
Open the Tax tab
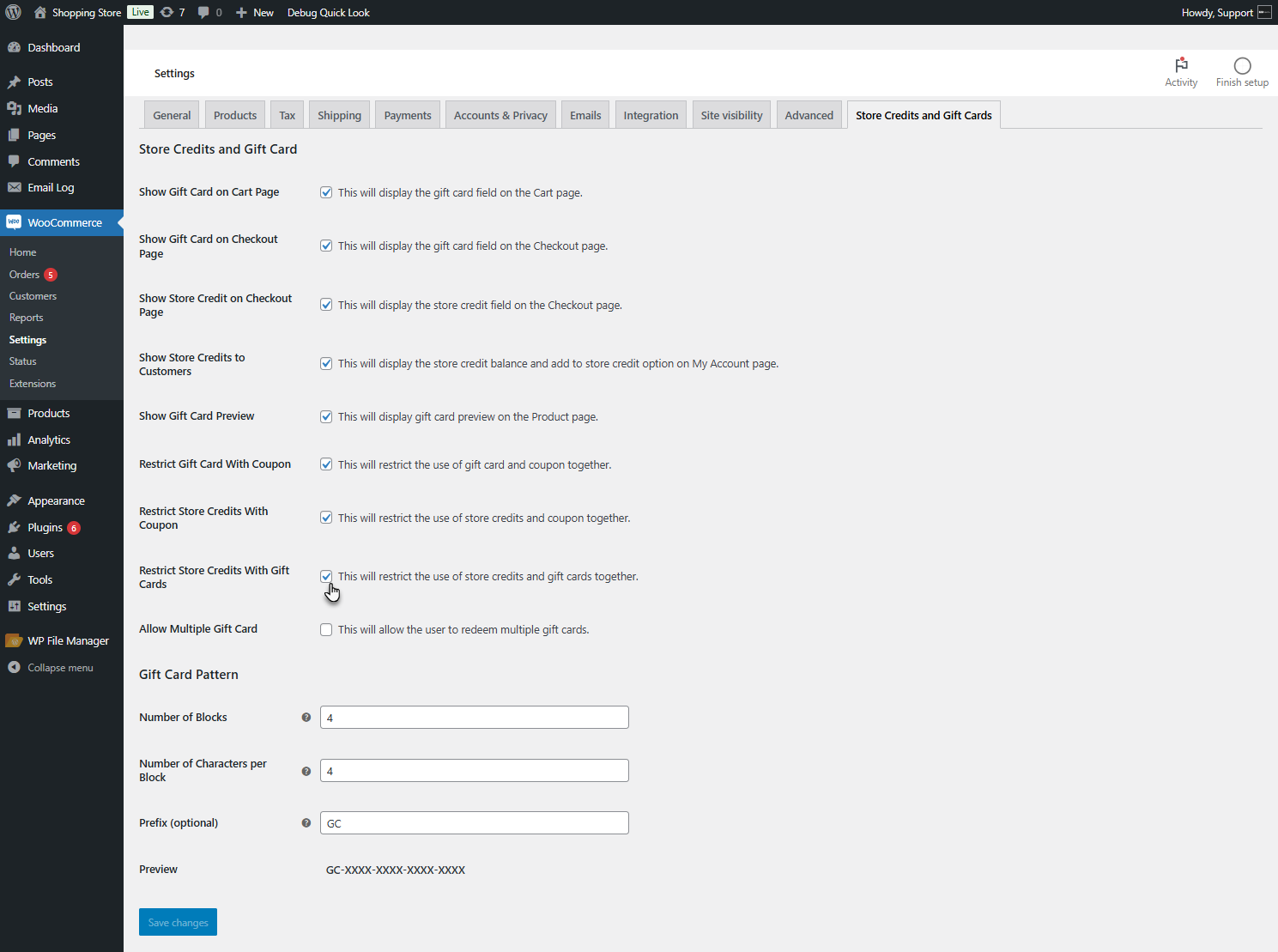[x=287, y=115]
